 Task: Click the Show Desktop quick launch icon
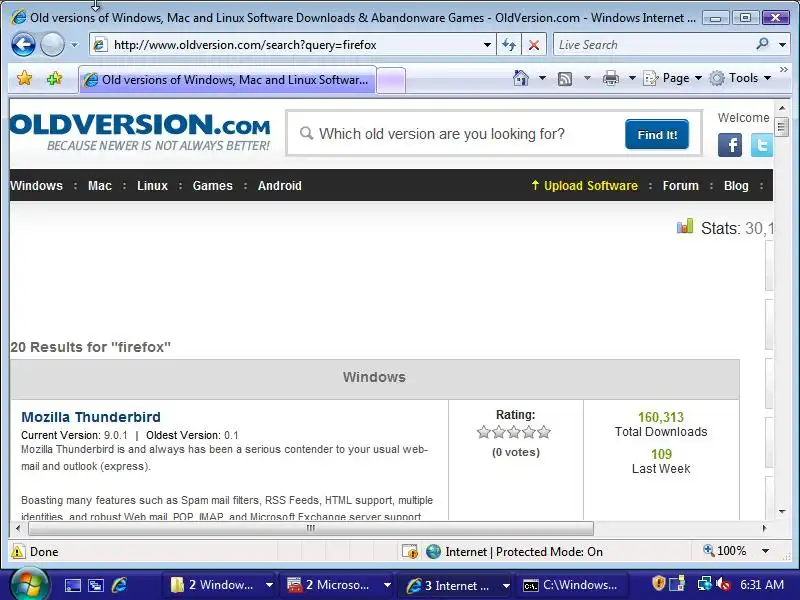point(72,585)
